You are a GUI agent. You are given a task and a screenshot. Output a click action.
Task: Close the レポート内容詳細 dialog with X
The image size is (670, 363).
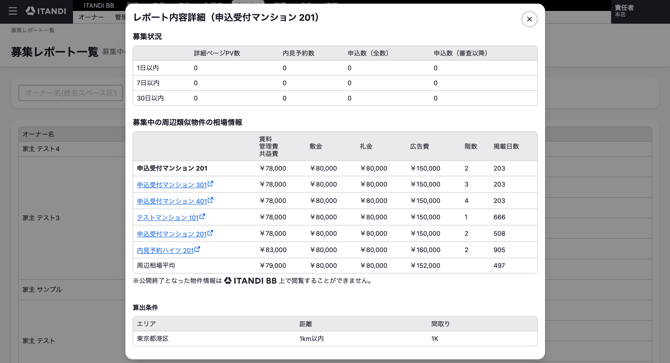pos(529,19)
